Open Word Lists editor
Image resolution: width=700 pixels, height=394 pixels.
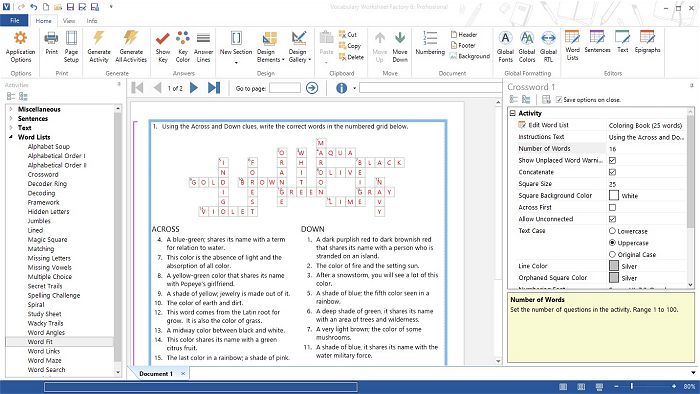click(572, 45)
